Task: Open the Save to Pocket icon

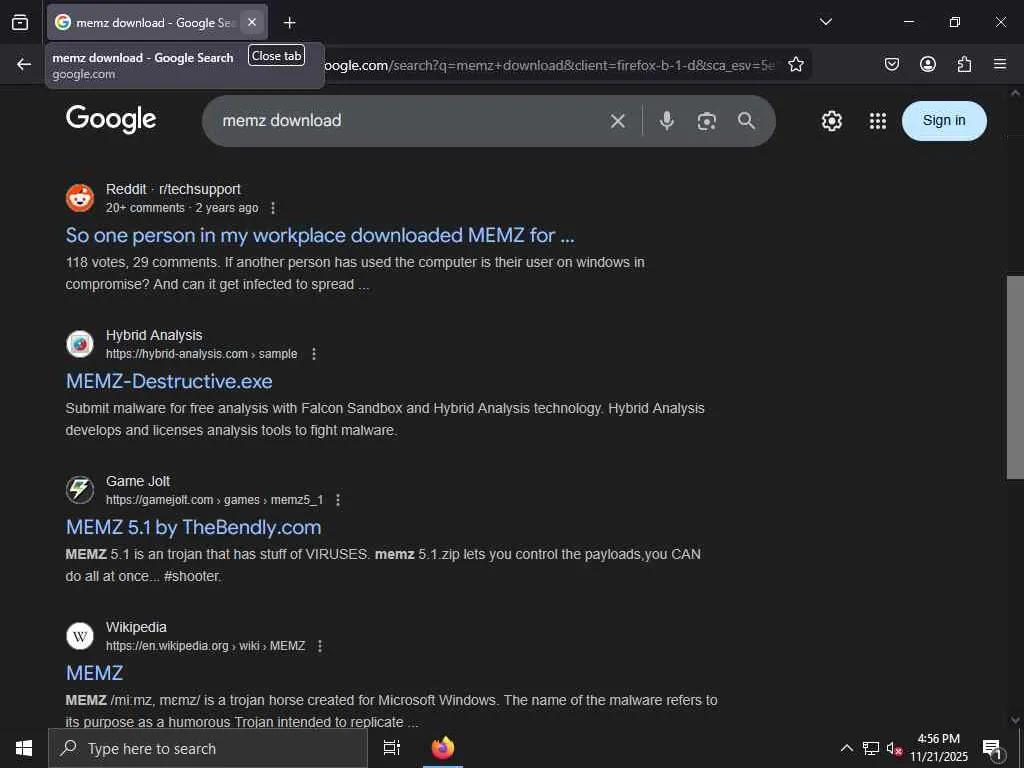Action: pos(891,64)
